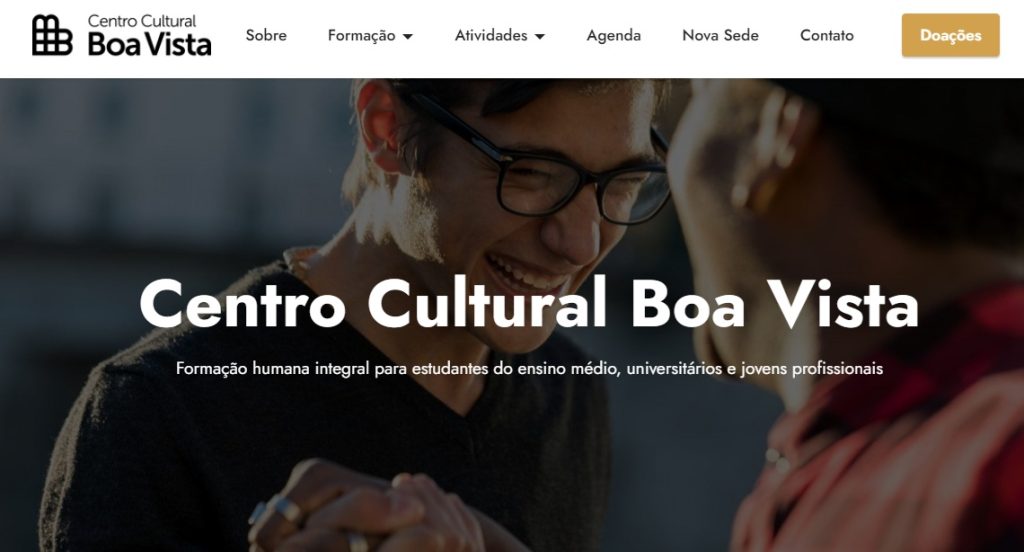Screen dimensions: 1024x552
Task: Click the small "Centro Cultural" logo text
Action: point(142,21)
